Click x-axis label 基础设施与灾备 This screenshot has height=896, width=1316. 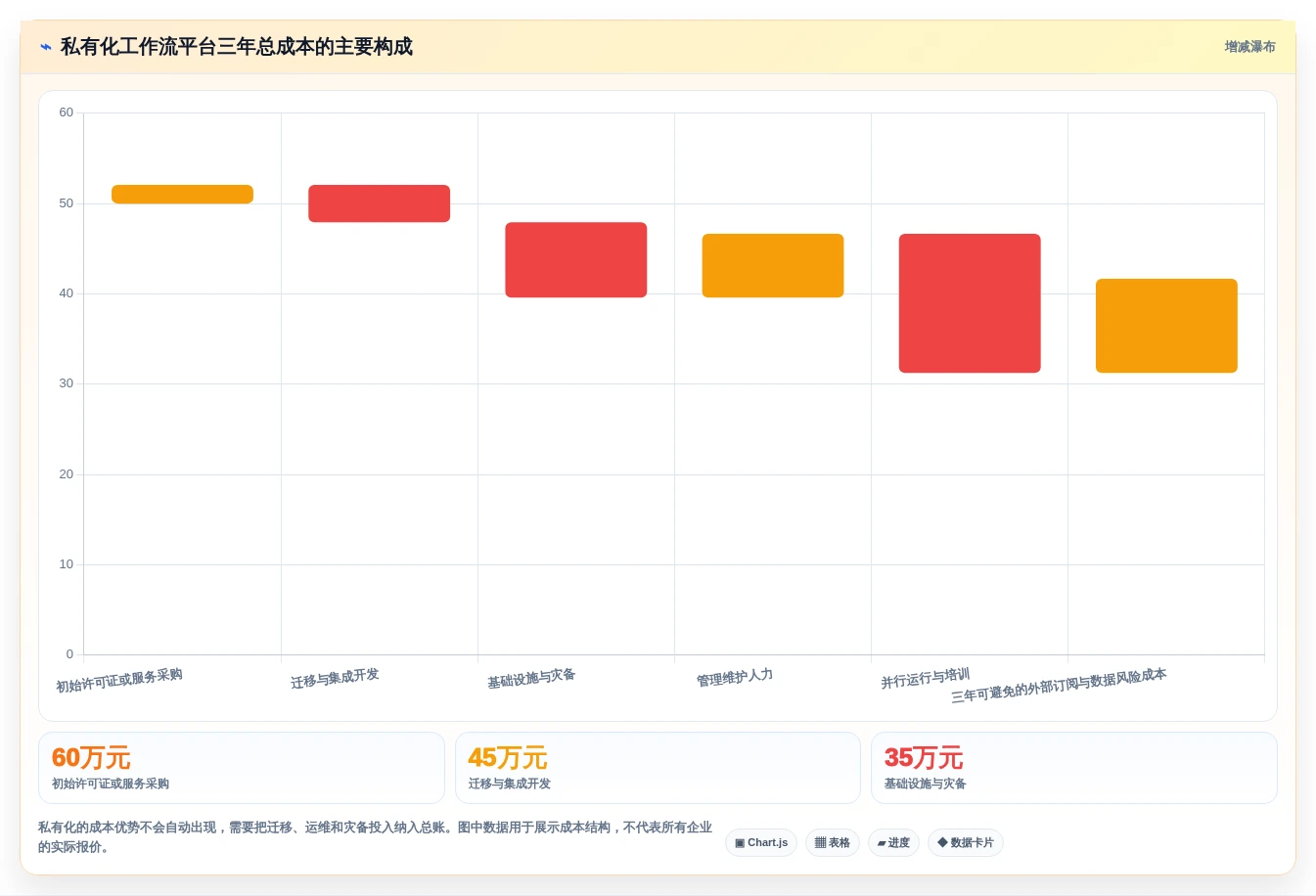tap(531, 678)
